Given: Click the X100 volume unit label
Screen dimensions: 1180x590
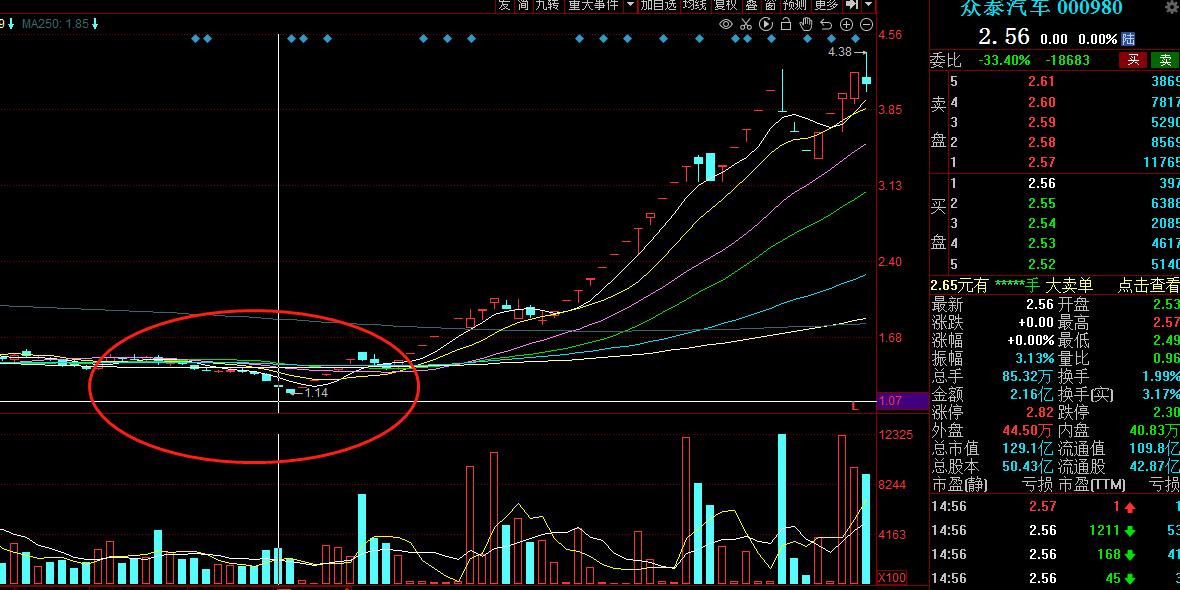Looking at the screenshot, I should click(893, 577).
